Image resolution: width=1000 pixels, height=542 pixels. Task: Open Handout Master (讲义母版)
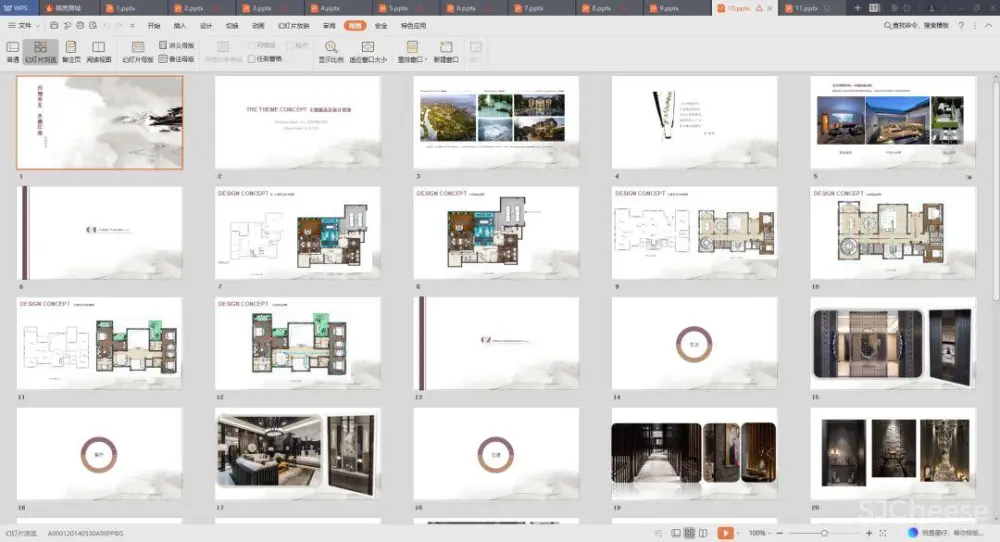pos(177,46)
